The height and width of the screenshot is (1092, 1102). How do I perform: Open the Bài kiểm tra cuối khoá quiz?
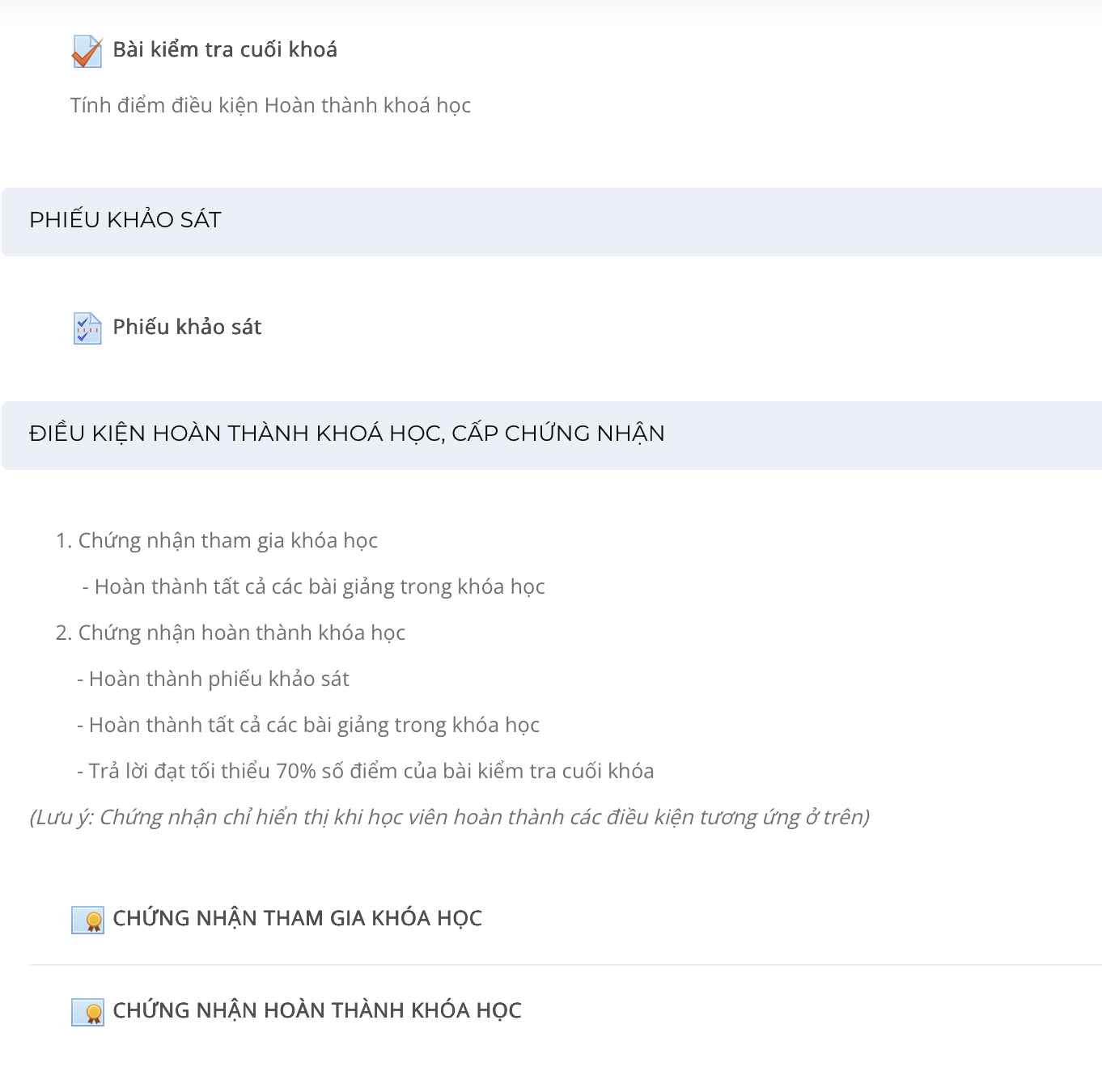[225, 50]
